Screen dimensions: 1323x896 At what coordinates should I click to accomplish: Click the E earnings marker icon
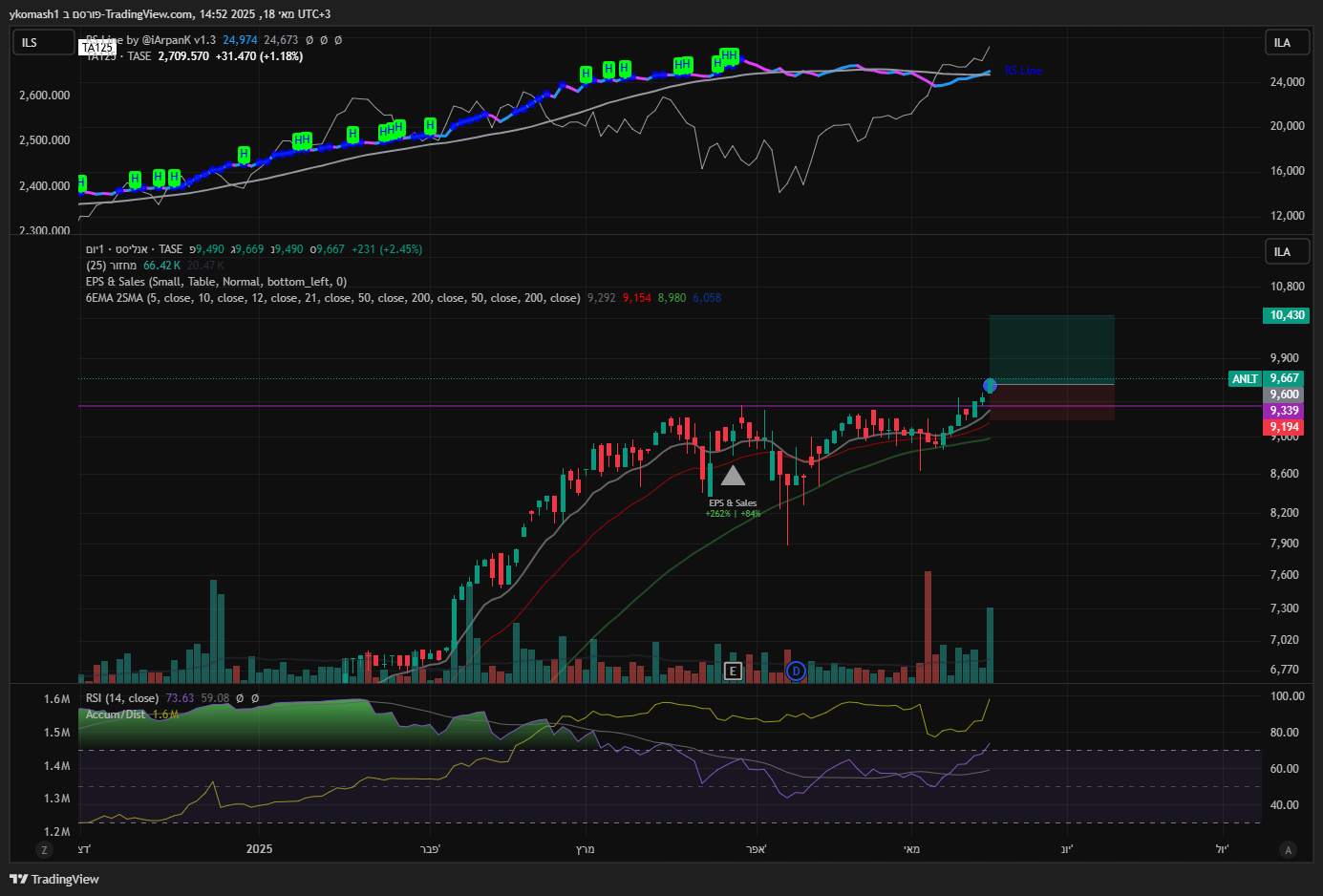point(733,671)
